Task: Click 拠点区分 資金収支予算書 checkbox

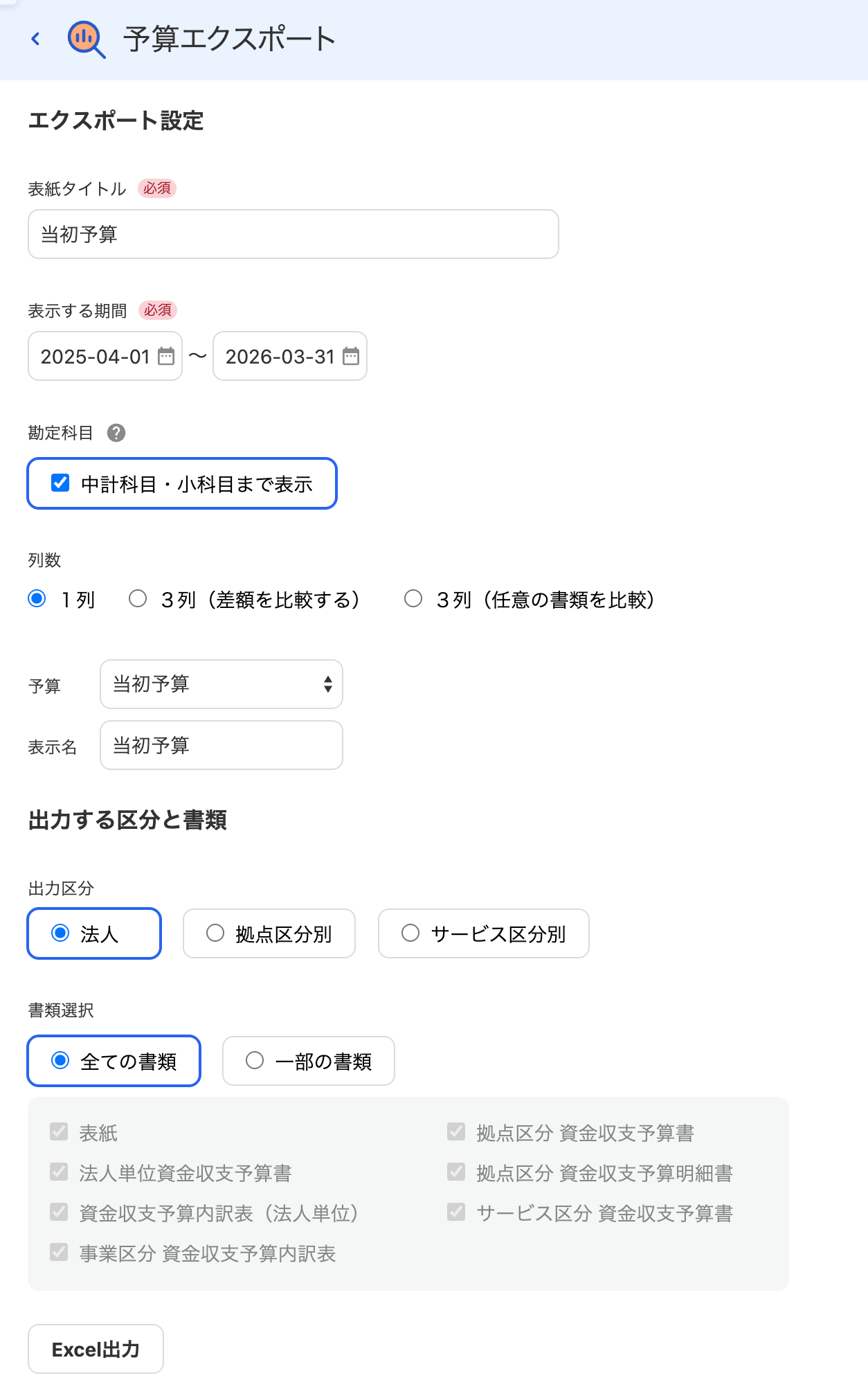Action: click(x=456, y=1131)
